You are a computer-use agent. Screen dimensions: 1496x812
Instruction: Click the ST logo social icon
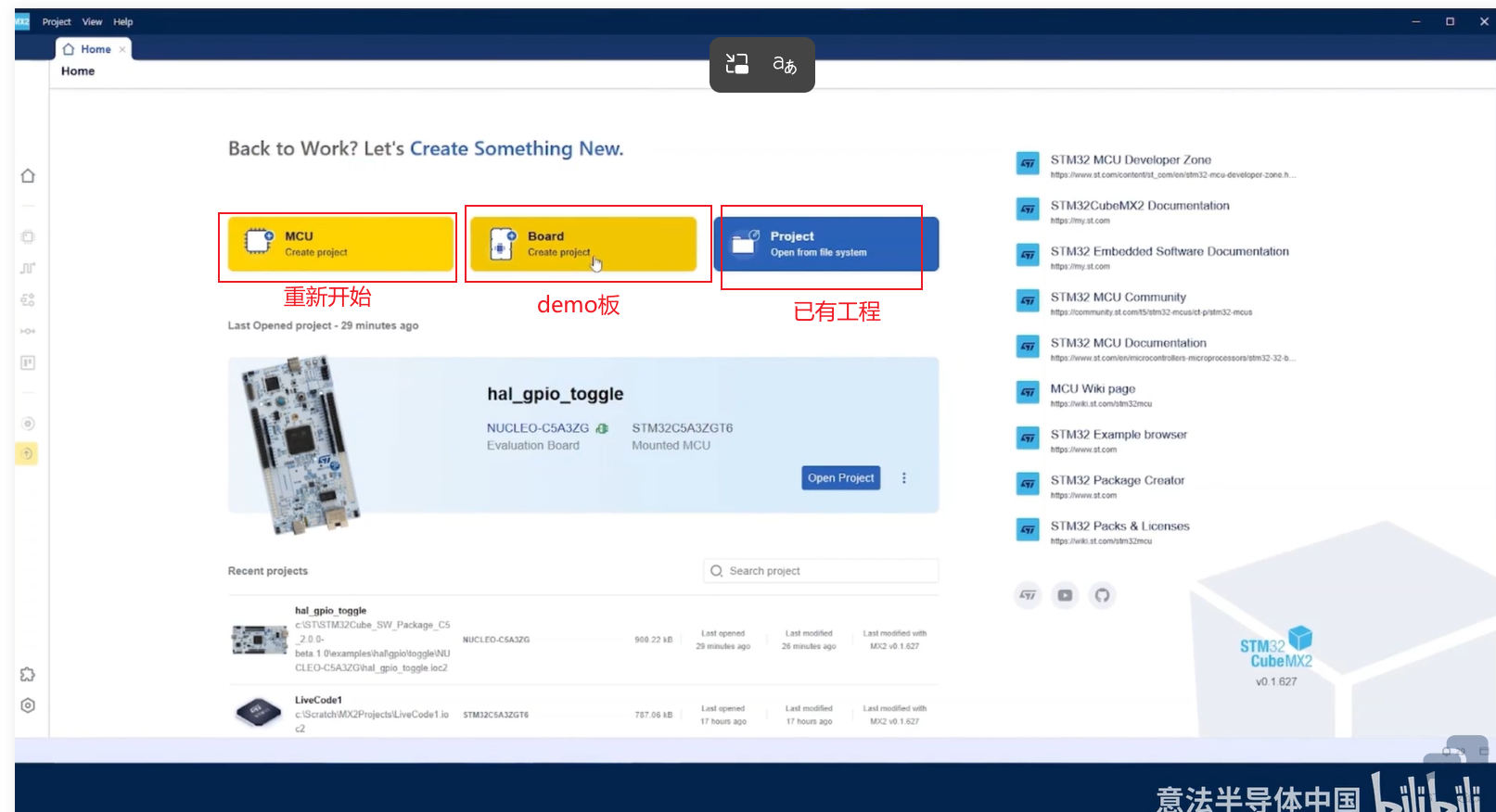(x=1028, y=595)
